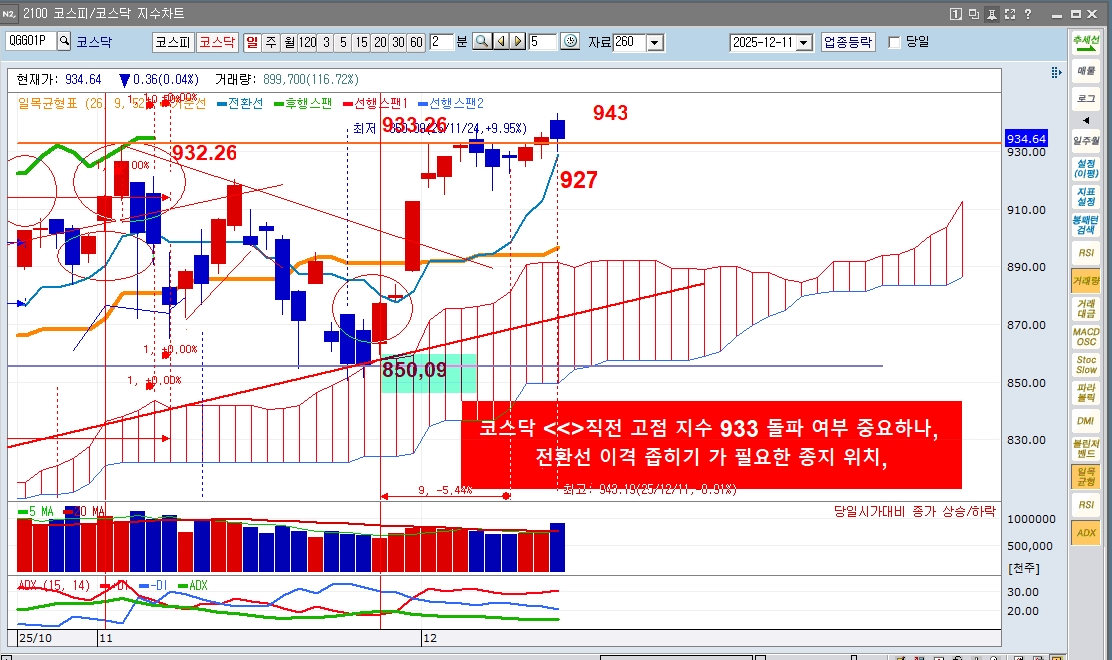Open 지표설정 indicator settings
1112x660 pixels.
(x=1086, y=197)
